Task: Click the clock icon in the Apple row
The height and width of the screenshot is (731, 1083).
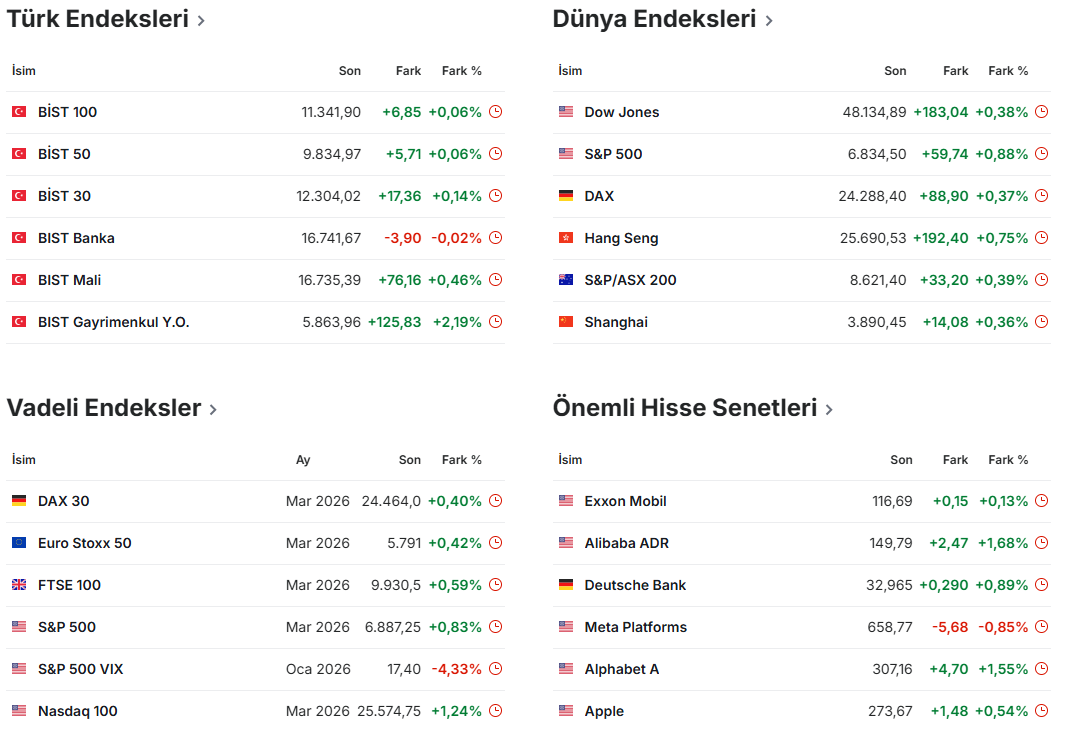Action: [x=1041, y=711]
